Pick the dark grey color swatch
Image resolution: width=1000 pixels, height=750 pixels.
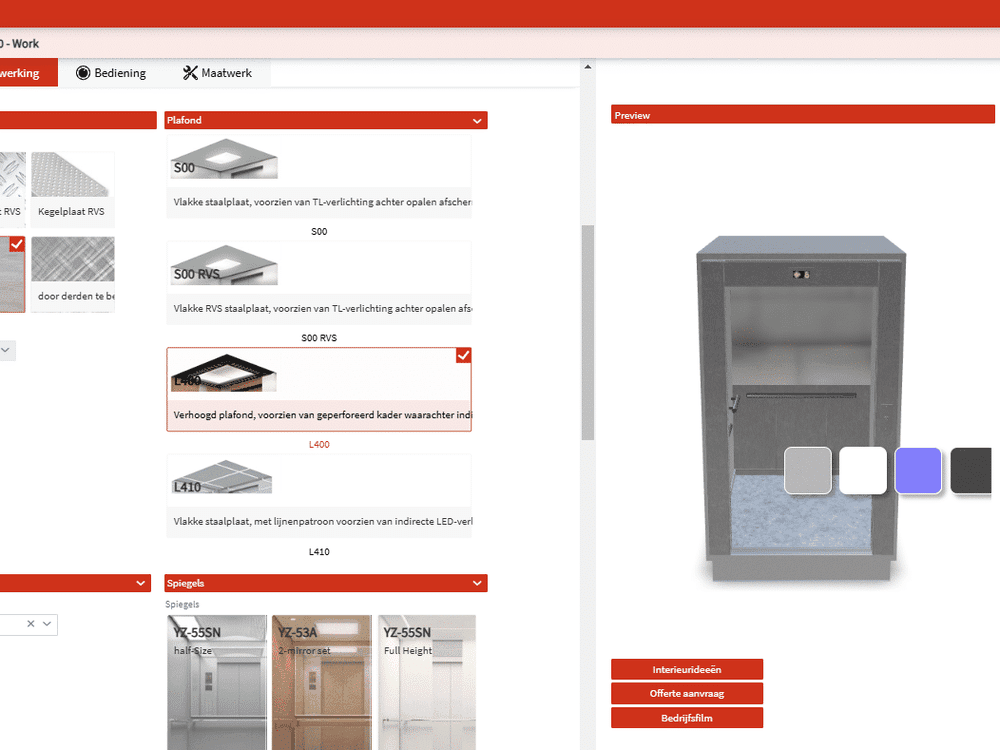(971, 471)
